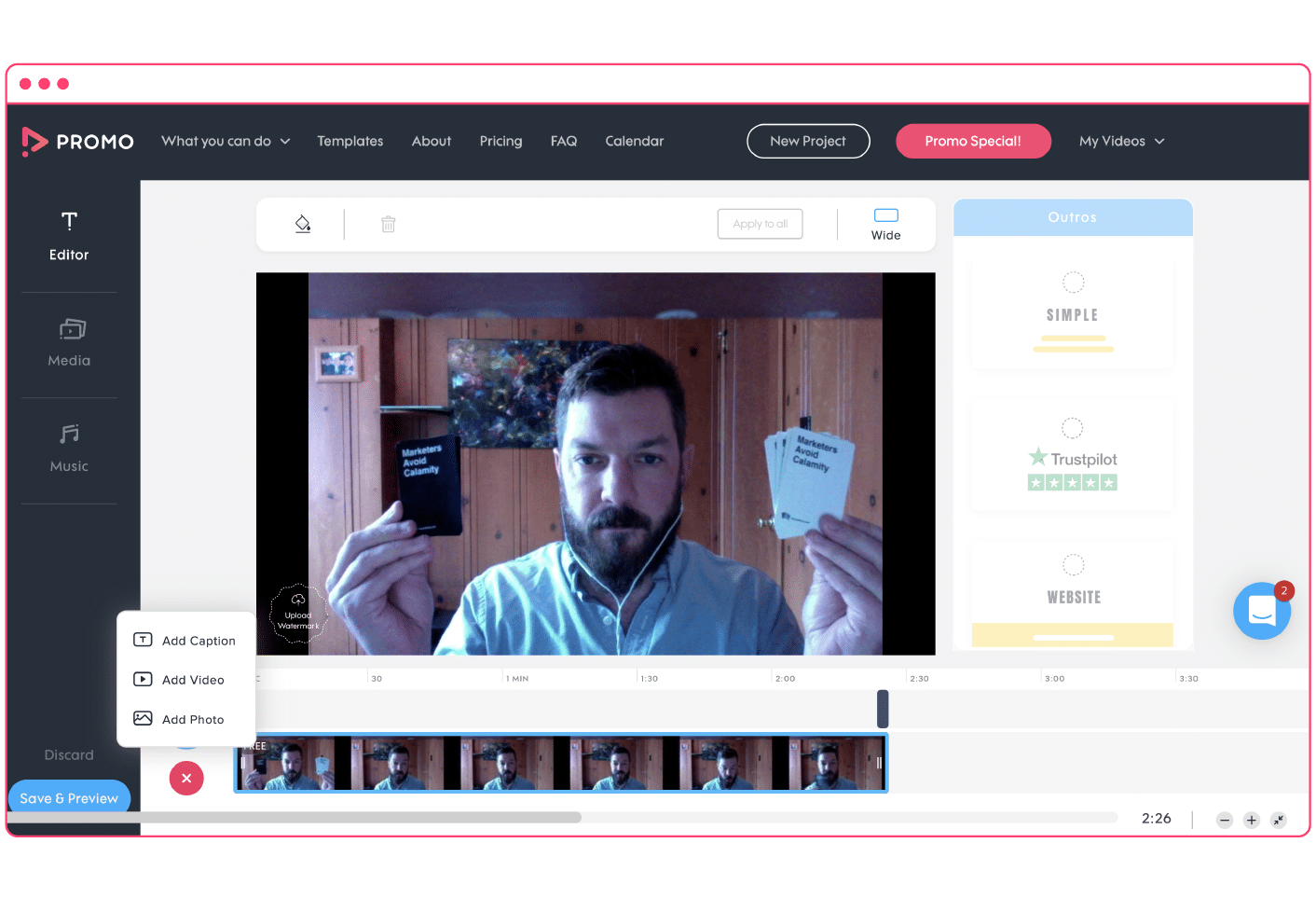
Task: Change the Wide aspect ratio setting
Action: [x=885, y=224]
